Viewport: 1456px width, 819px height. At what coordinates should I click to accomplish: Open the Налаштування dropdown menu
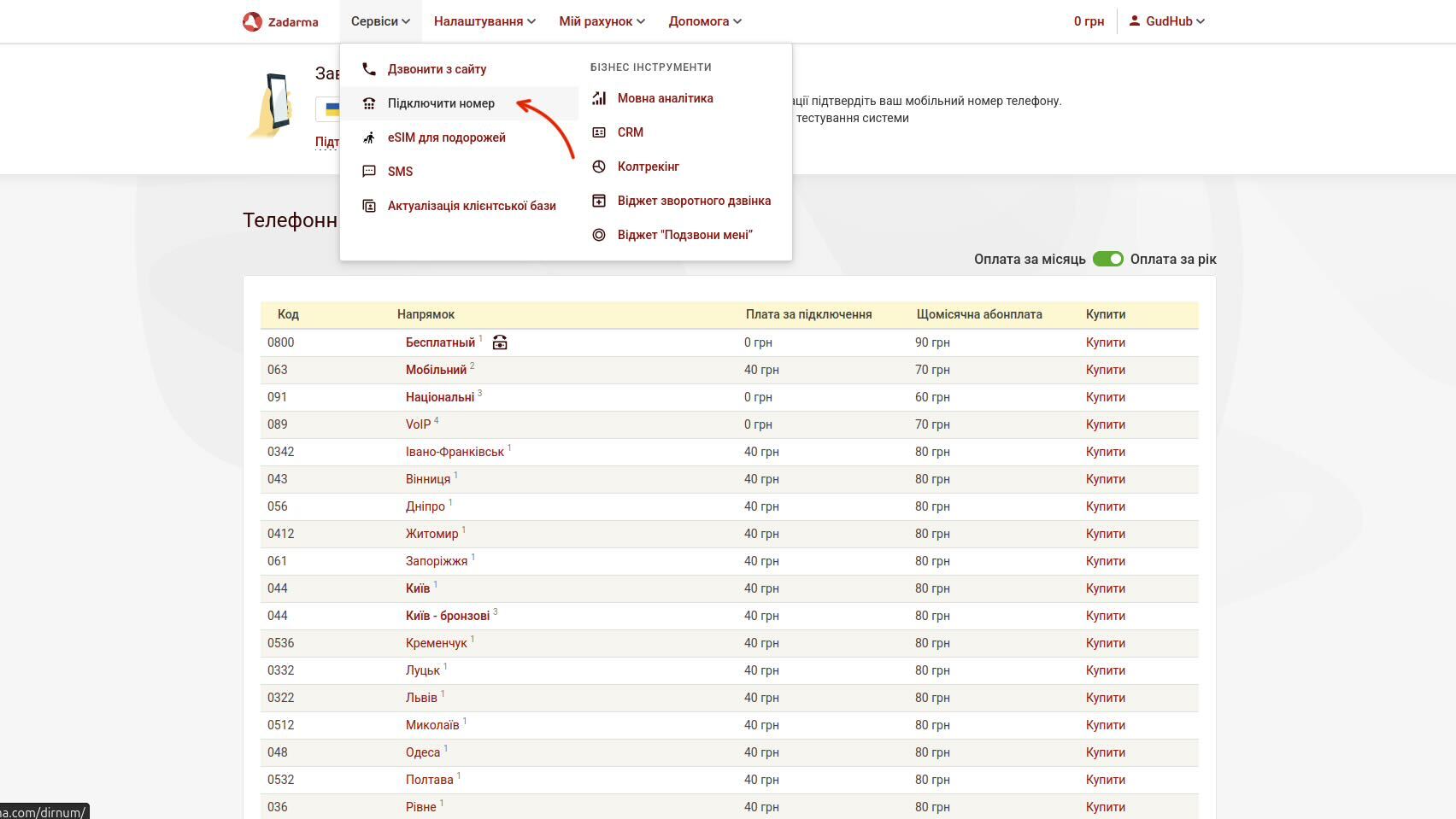(484, 21)
